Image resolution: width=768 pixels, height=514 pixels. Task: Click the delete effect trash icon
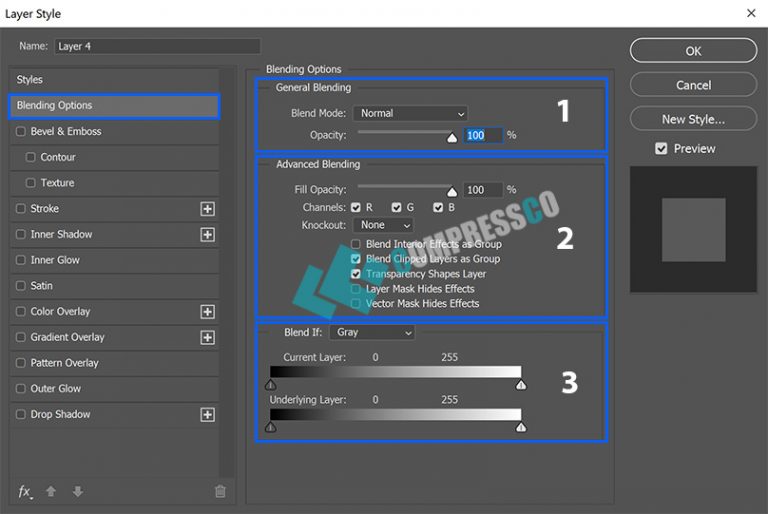(220, 491)
